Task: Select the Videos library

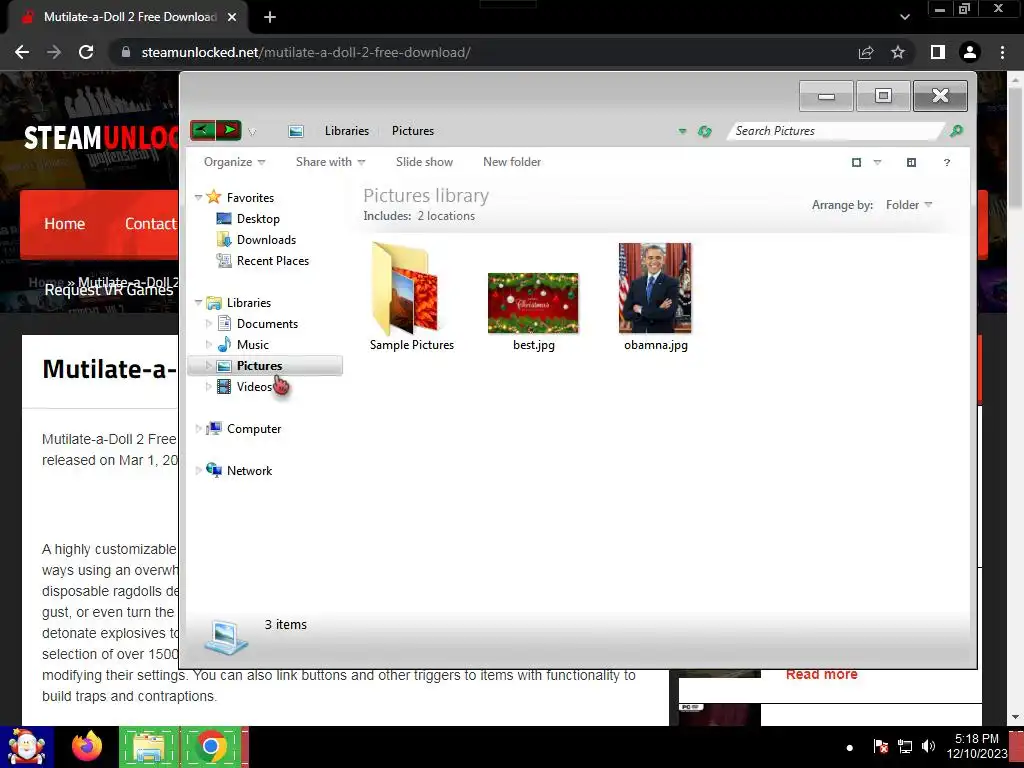Action: (x=254, y=387)
